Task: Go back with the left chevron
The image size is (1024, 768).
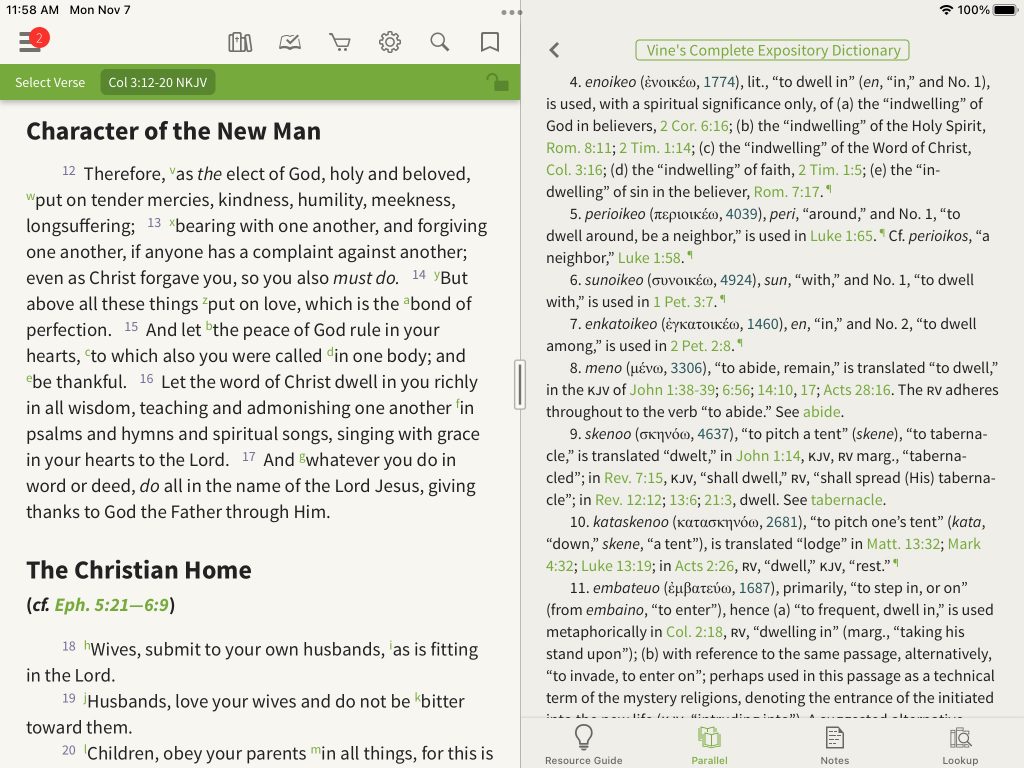Action: (554, 50)
